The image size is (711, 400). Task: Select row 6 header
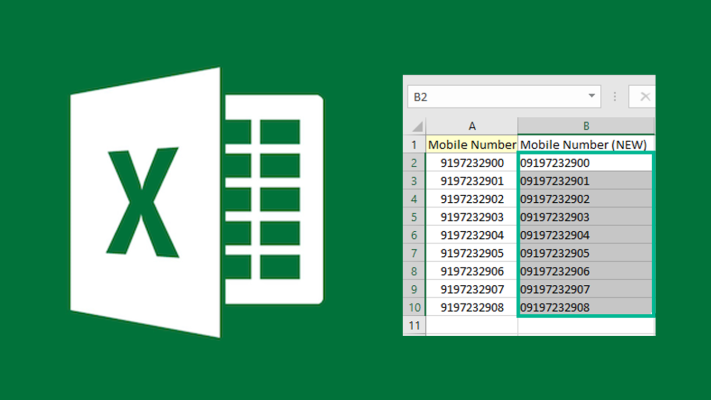coord(414,235)
